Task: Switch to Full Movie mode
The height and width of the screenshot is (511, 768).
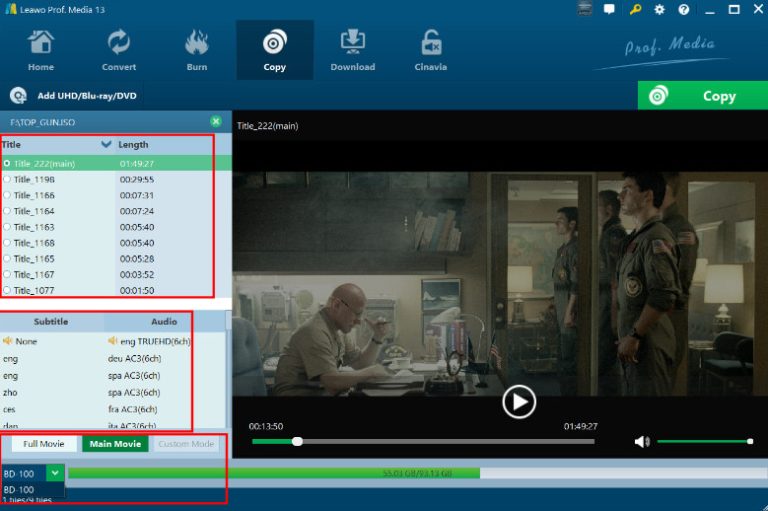Action: (44, 444)
